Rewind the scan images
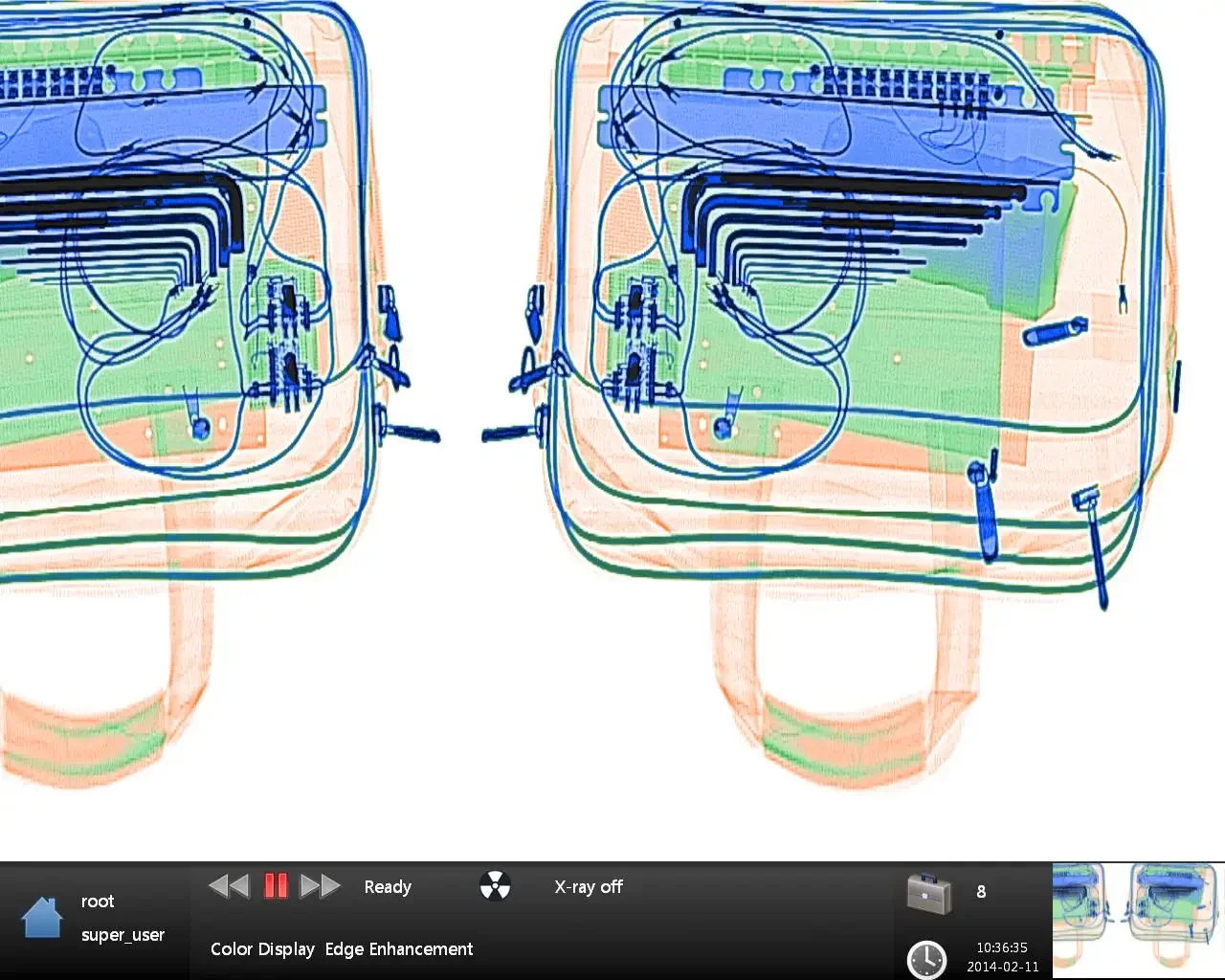 click(229, 886)
